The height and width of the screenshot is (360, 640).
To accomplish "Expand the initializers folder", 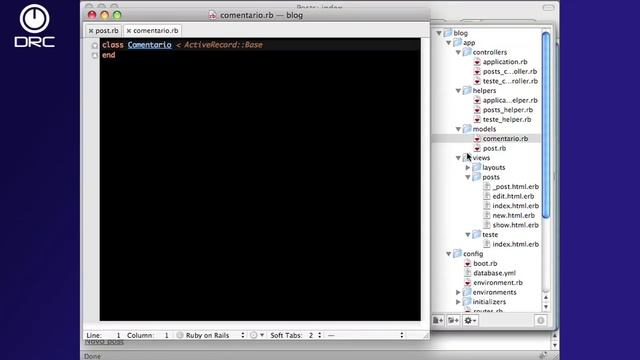I will pos(458,302).
